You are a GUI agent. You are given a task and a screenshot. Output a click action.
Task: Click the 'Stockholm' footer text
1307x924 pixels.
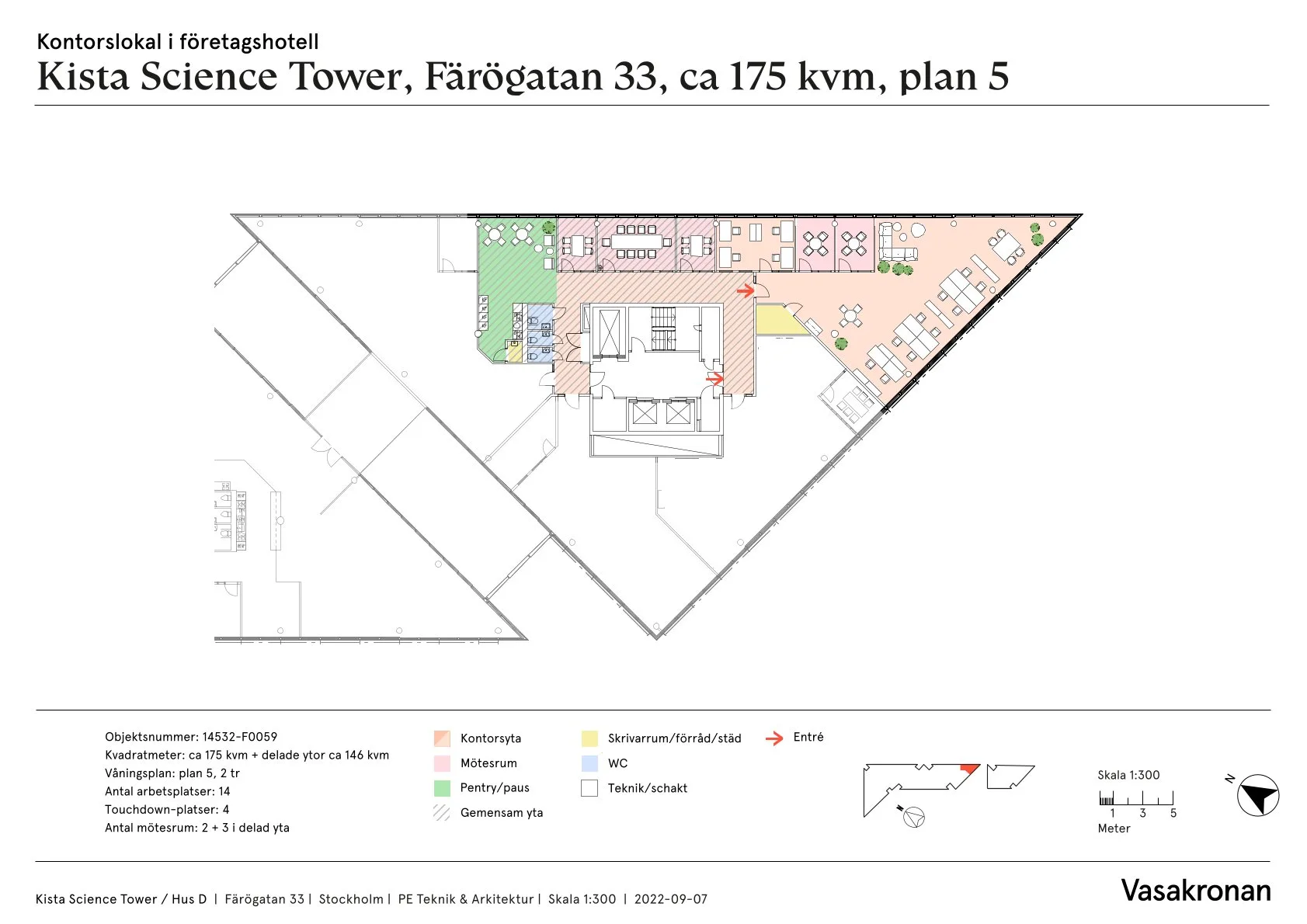click(x=351, y=899)
